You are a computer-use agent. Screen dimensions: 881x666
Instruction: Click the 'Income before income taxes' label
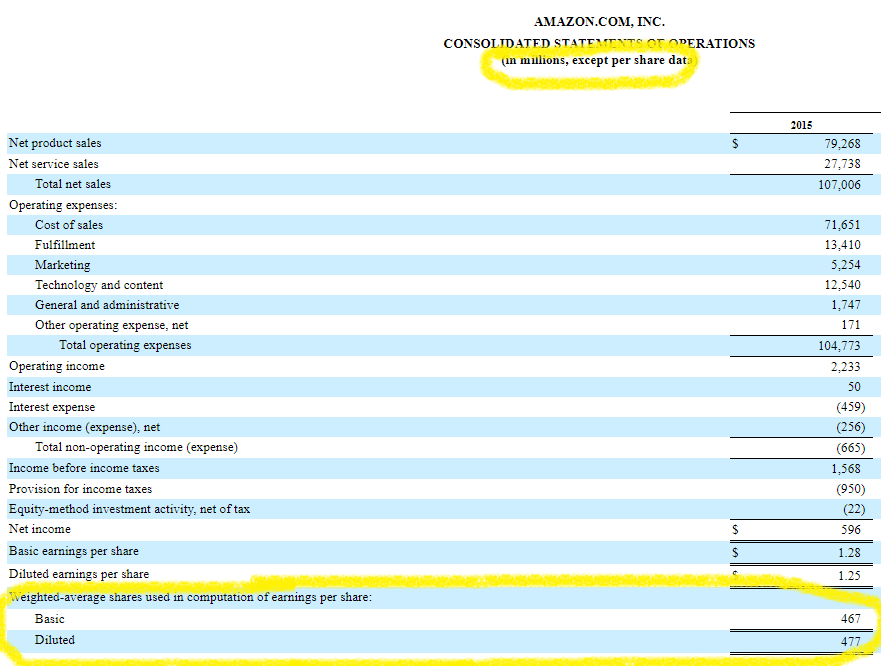pos(84,468)
